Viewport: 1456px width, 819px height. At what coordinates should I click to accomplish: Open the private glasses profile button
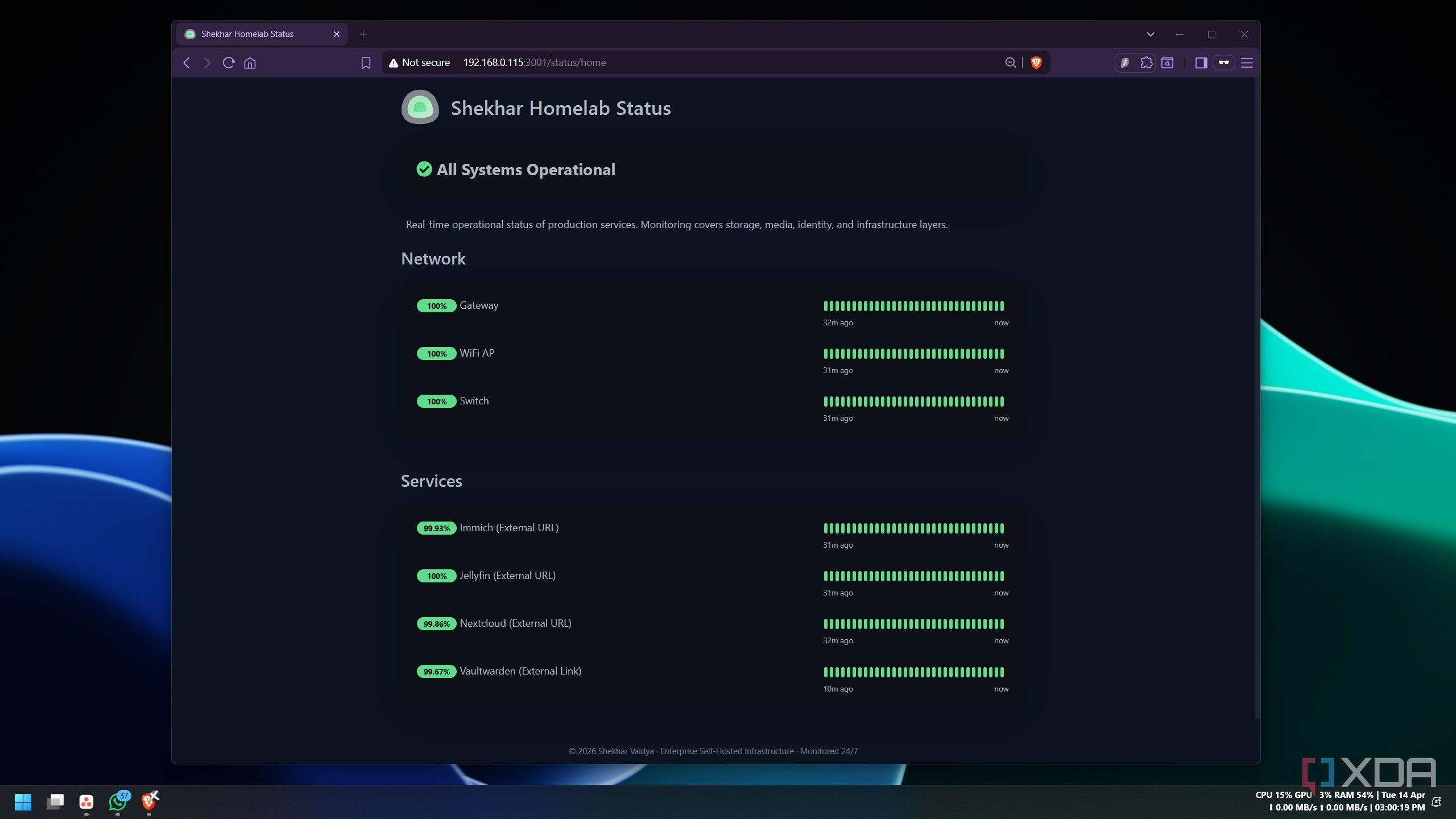click(x=1223, y=63)
